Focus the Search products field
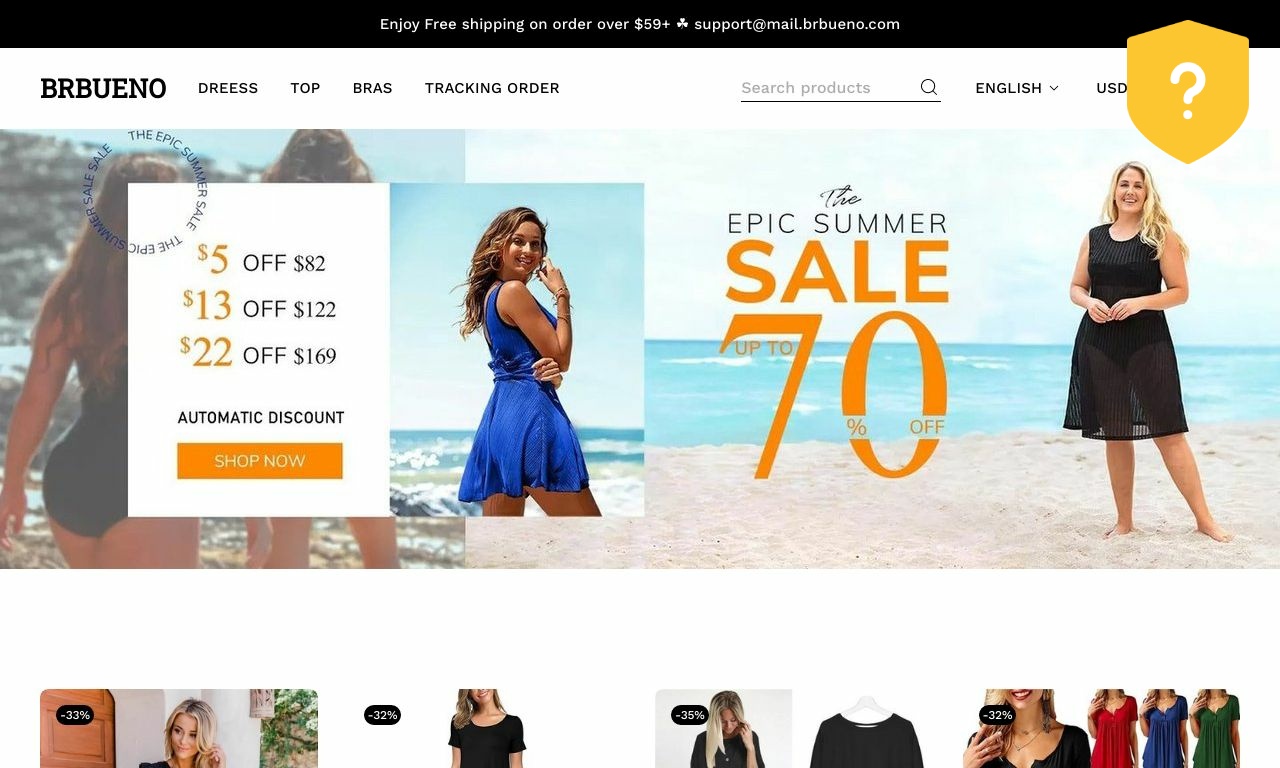 (x=828, y=88)
